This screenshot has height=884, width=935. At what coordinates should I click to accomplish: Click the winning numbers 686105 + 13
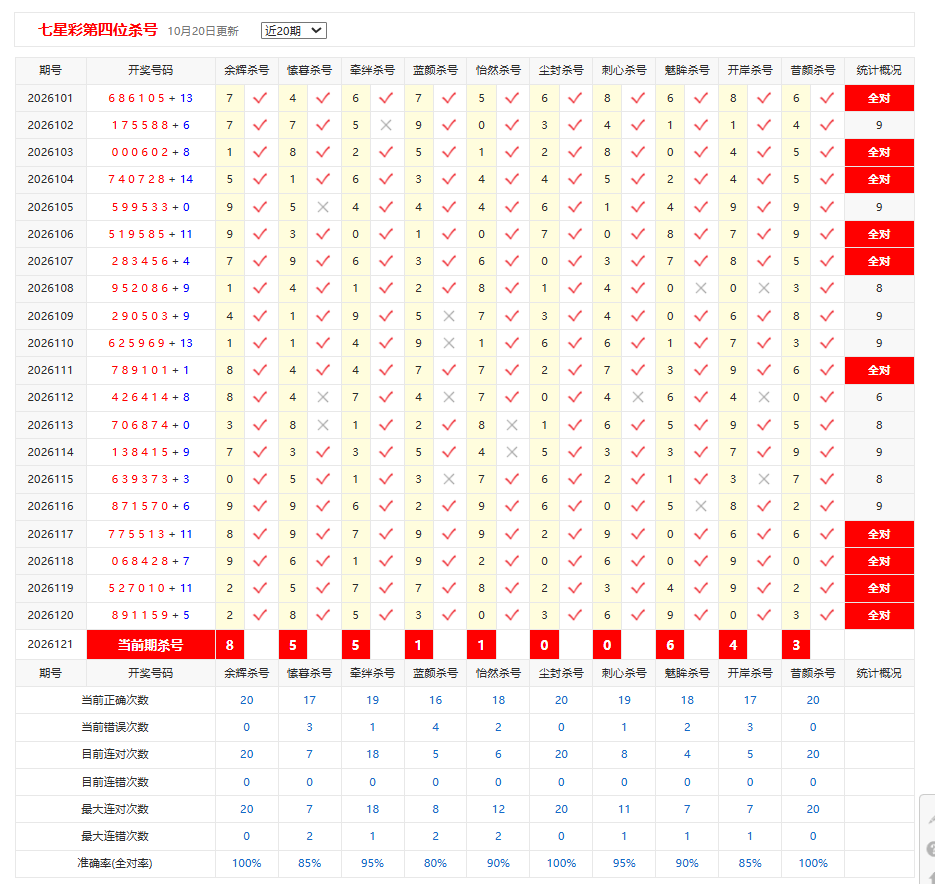click(x=151, y=98)
